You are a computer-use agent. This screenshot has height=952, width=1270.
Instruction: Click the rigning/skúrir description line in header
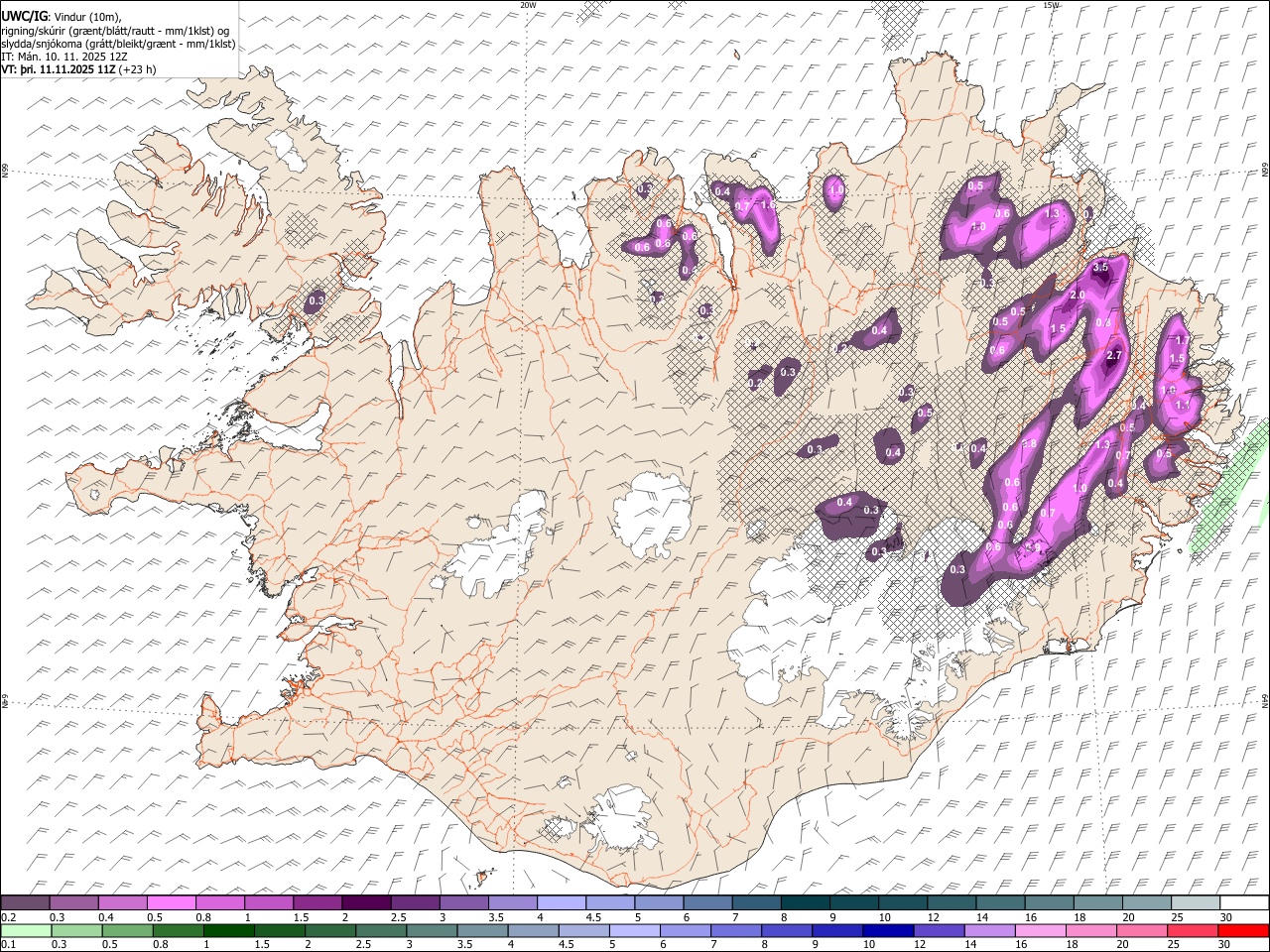pyautogui.click(x=115, y=31)
